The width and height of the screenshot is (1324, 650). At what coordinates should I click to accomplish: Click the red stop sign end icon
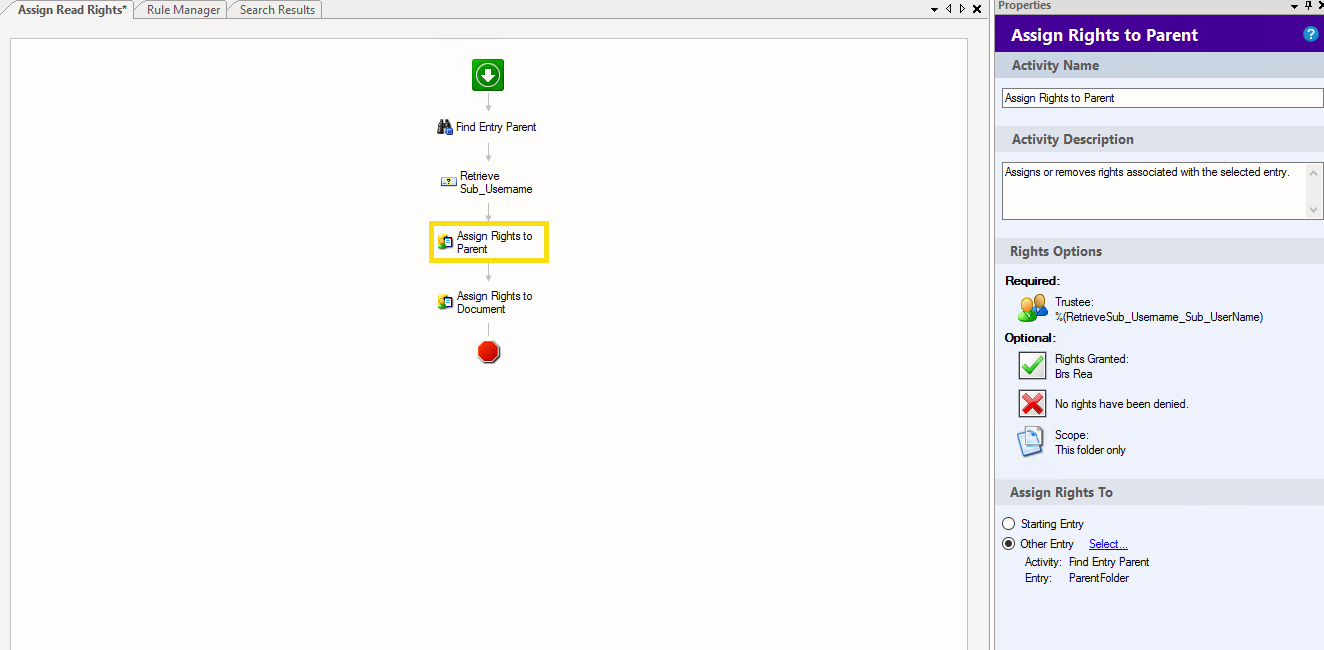[x=488, y=351]
